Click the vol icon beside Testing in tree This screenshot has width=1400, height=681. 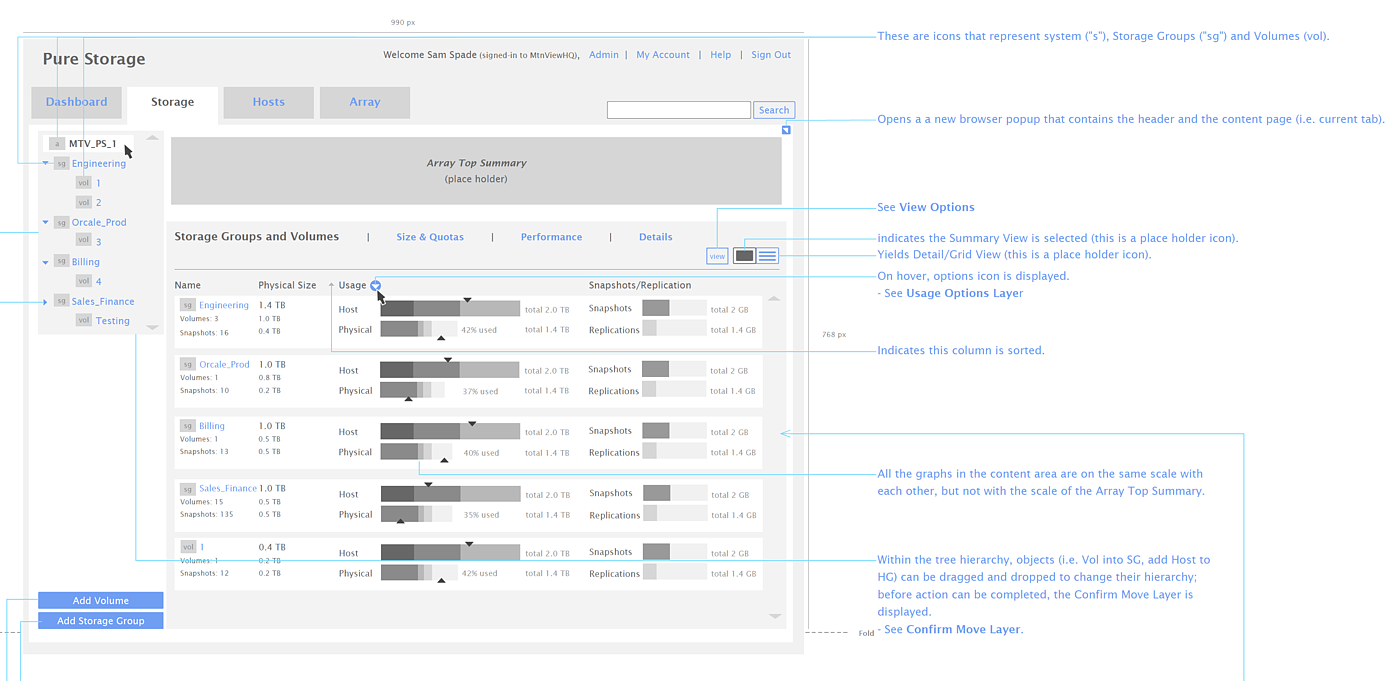84,321
